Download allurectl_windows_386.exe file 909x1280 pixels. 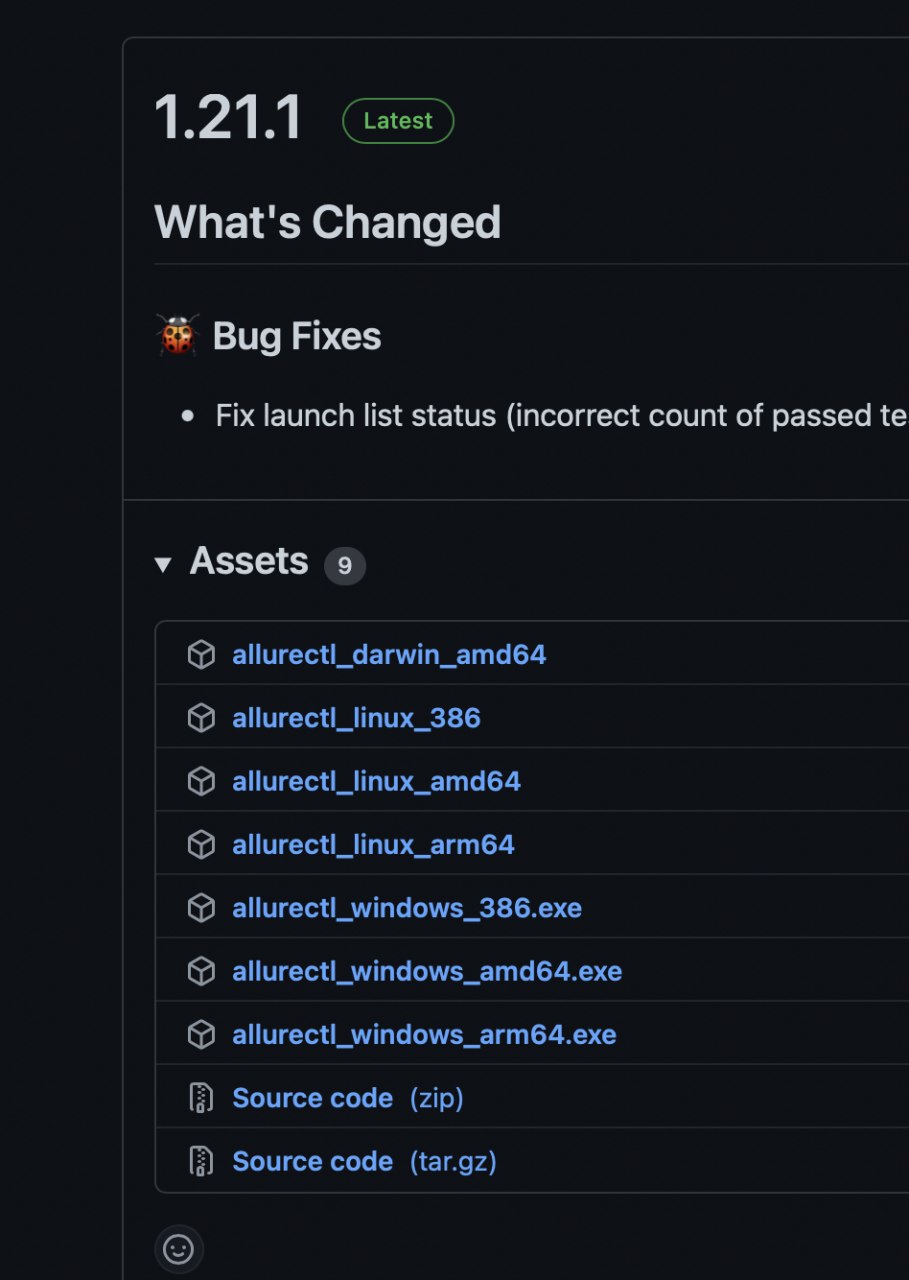click(407, 908)
